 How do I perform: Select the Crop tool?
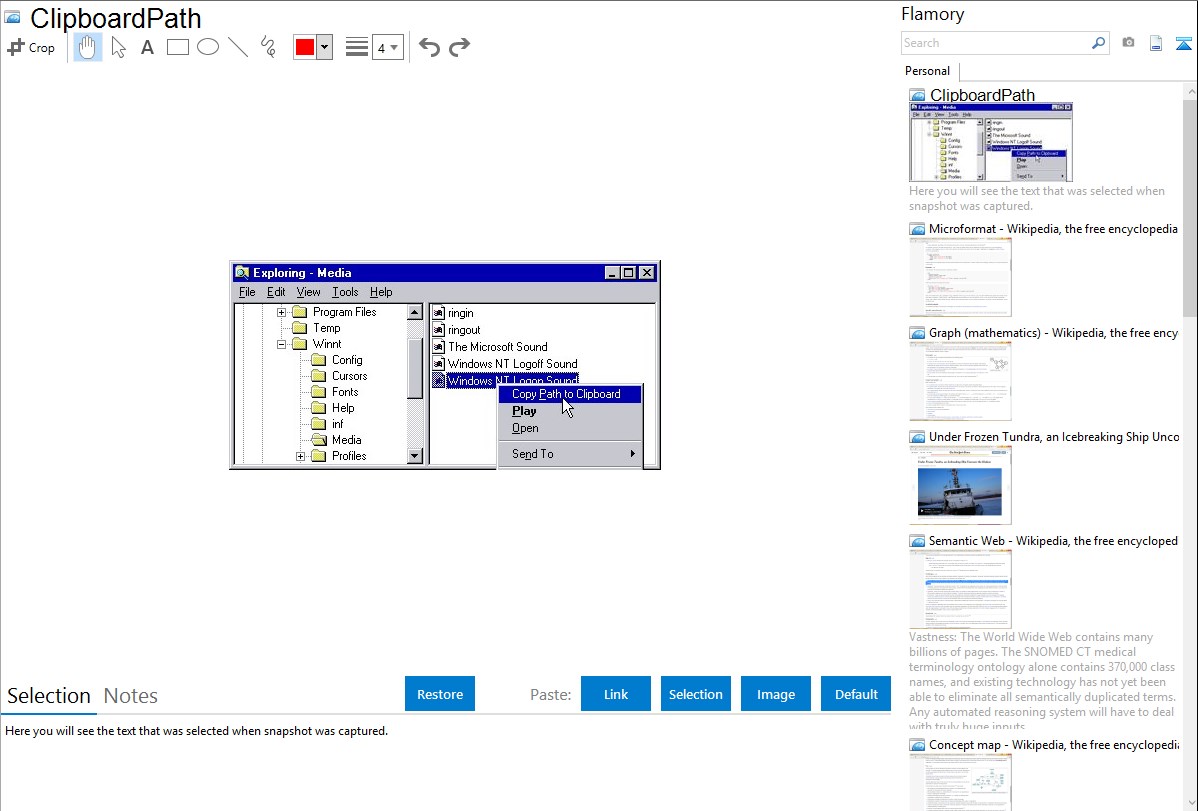click(x=31, y=47)
